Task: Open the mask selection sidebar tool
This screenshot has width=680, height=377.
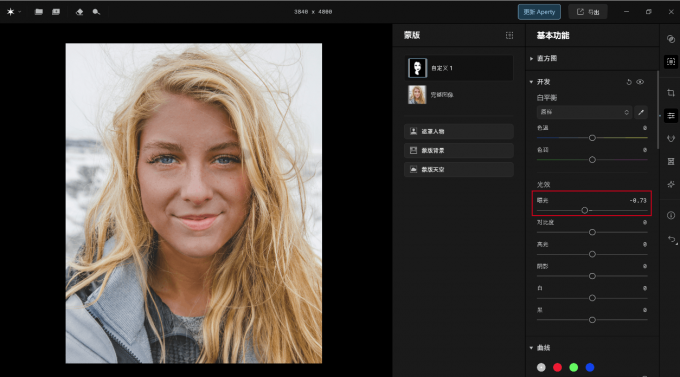Action: click(671, 62)
